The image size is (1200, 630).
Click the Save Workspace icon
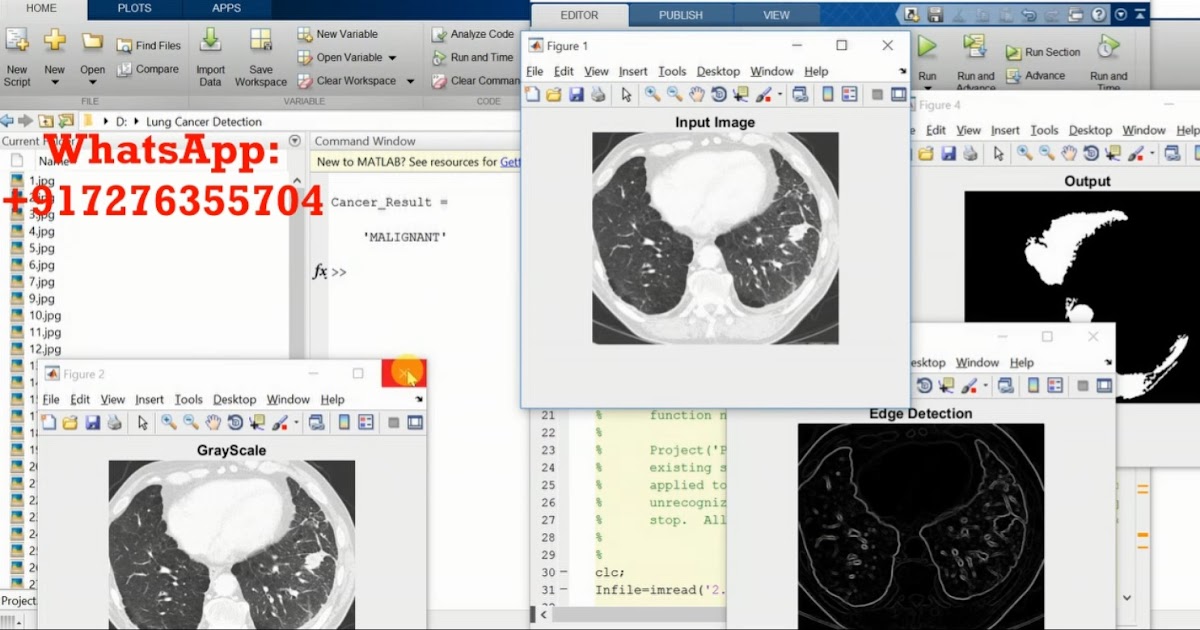pyautogui.click(x=260, y=45)
